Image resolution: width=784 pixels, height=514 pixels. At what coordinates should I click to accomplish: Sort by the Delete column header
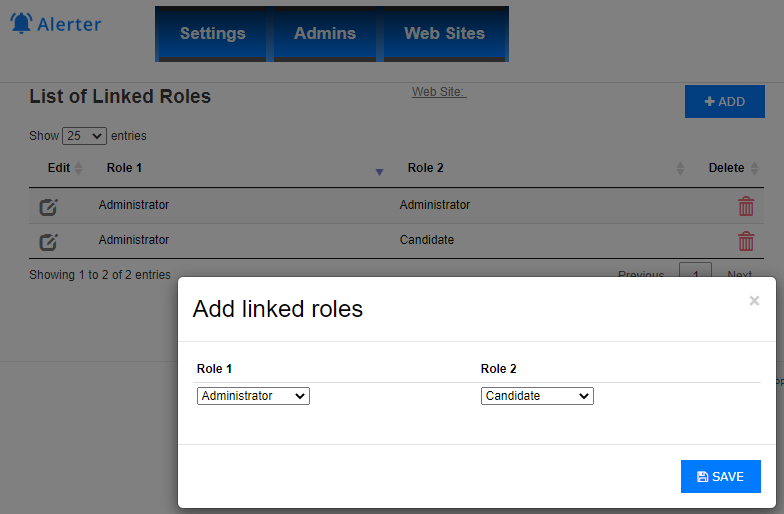(x=732, y=168)
